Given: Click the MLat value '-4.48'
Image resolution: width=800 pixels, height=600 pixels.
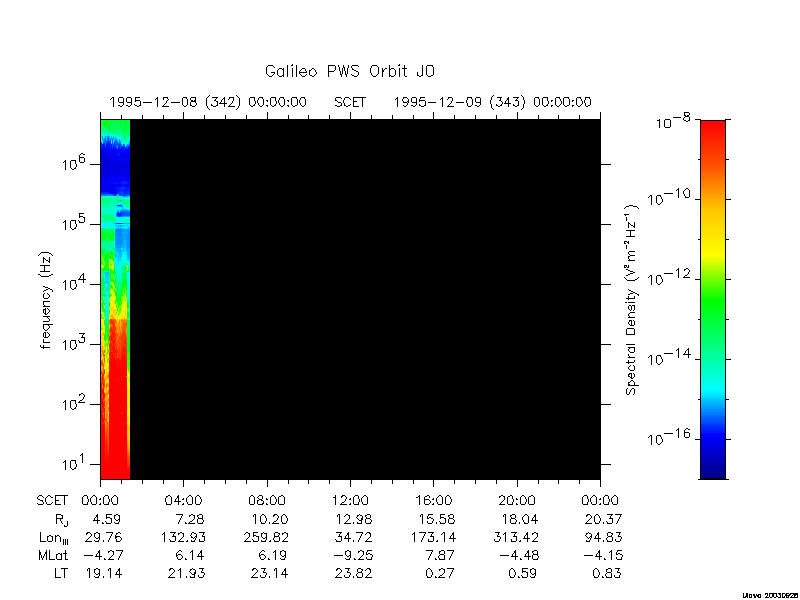Looking at the screenshot, I should [518, 555].
